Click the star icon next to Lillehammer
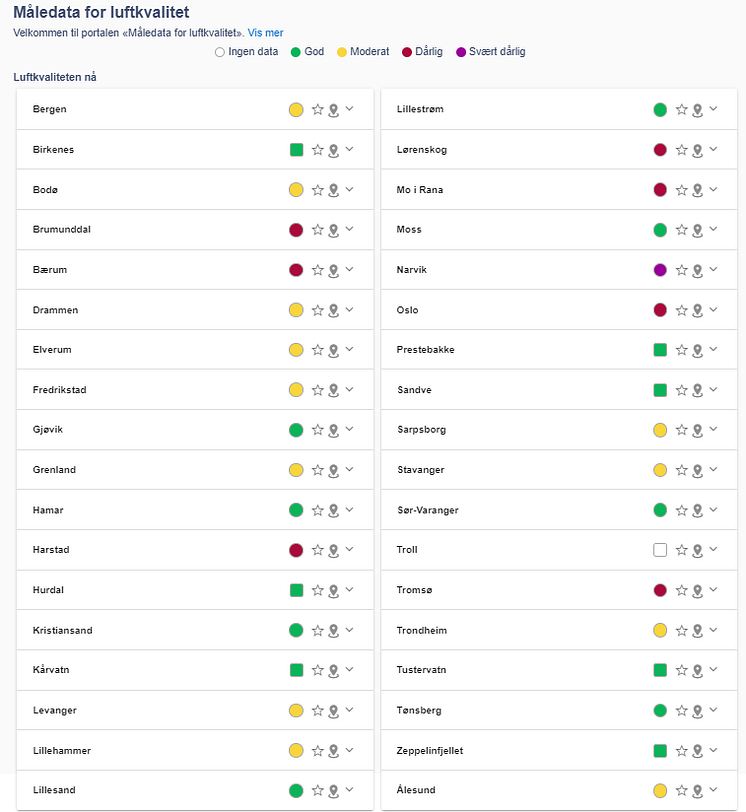Image resolution: width=746 pixels, height=812 pixels. tap(317, 750)
